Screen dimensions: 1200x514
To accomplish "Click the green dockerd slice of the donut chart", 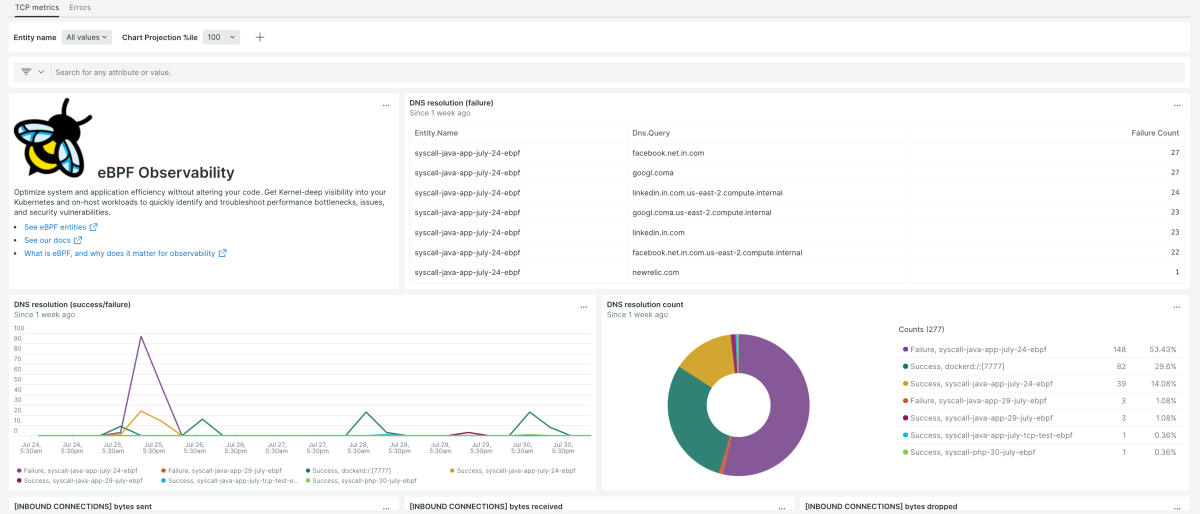I will coord(686,415).
